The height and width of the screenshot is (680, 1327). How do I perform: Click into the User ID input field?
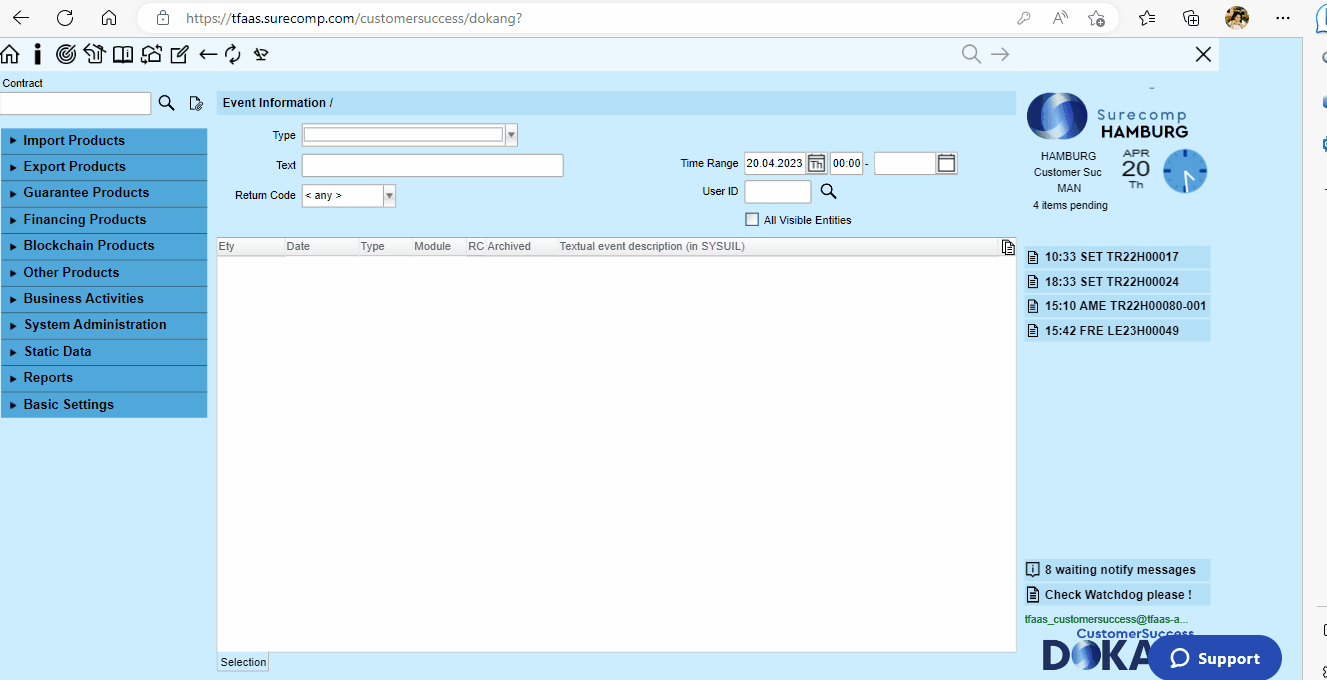point(778,192)
